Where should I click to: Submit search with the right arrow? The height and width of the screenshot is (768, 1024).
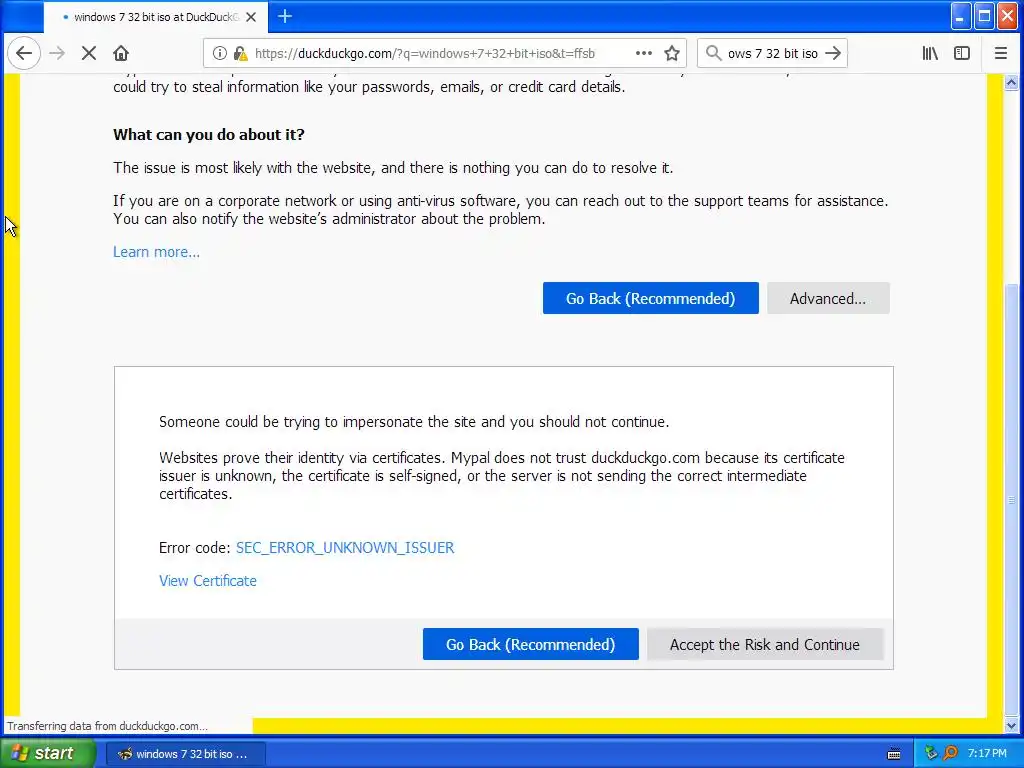[833, 54]
